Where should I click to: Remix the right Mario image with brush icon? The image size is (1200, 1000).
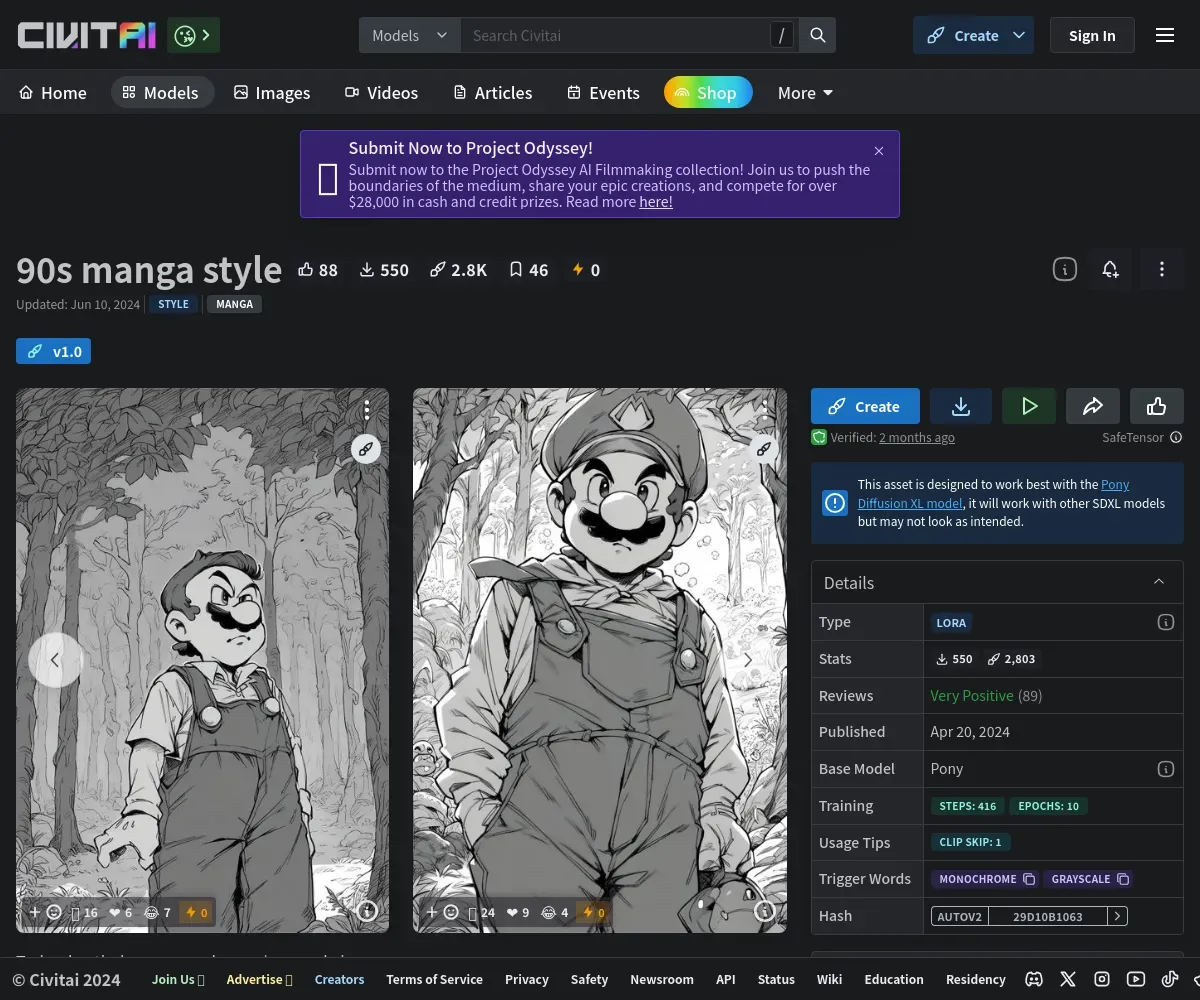pos(764,449)
